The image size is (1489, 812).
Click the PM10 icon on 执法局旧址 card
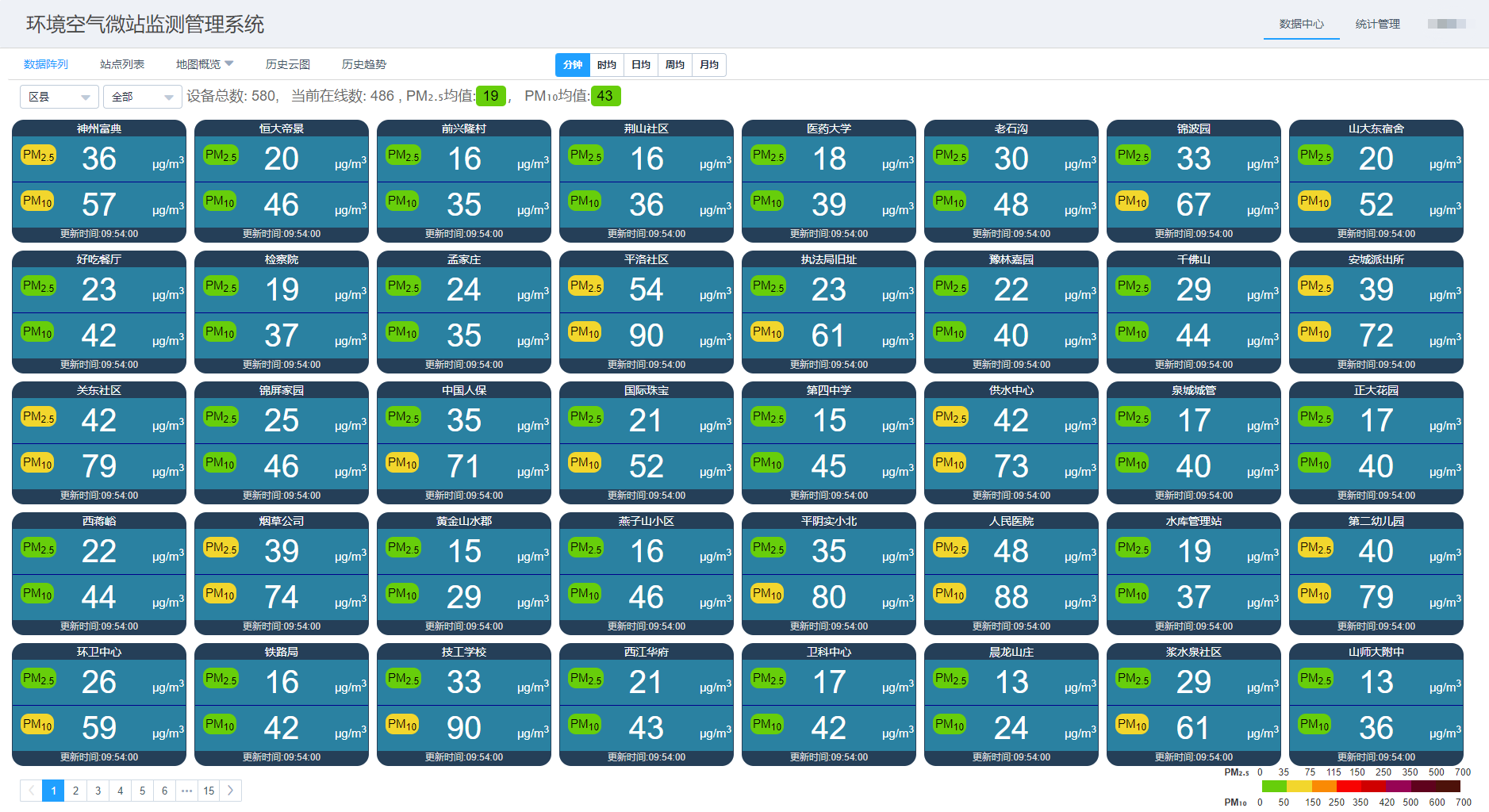click(x=767, y=331)
